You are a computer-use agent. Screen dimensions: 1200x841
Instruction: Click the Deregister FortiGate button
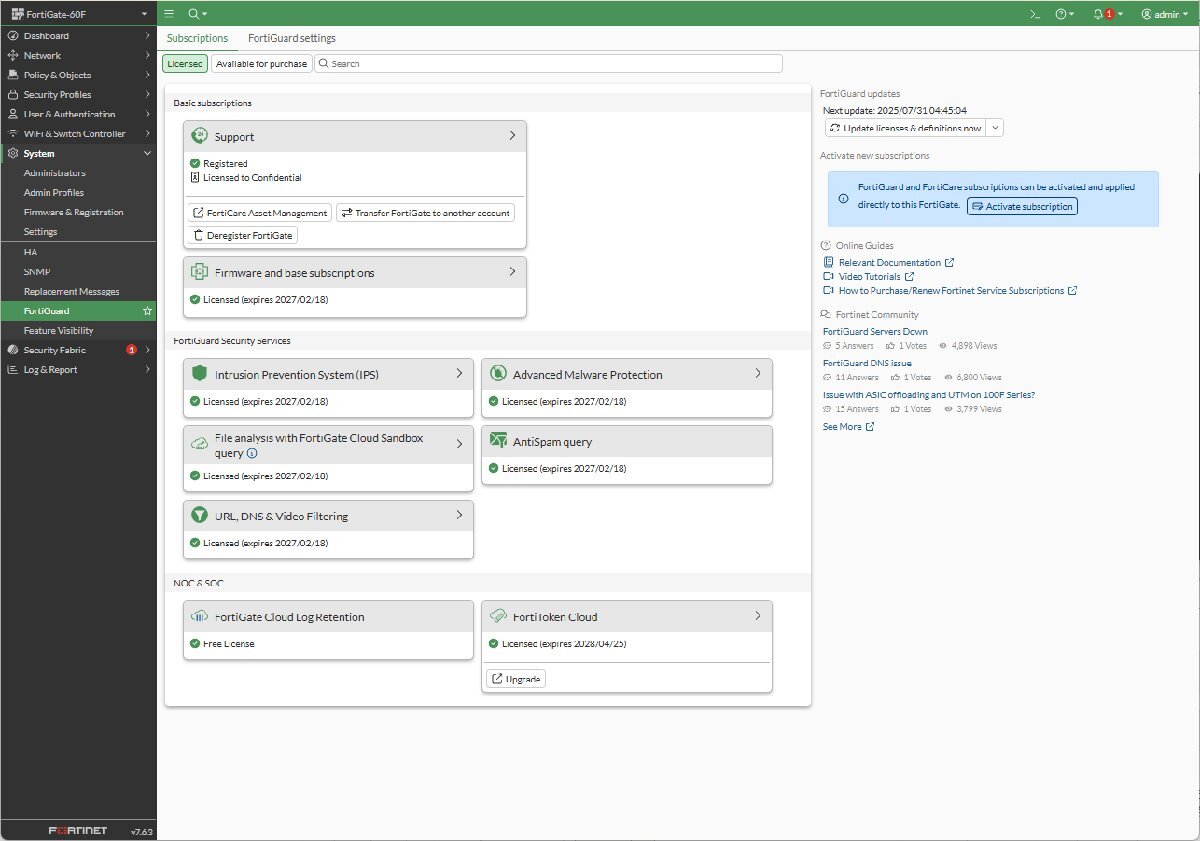pyautogui.click(x=244, y=235)
